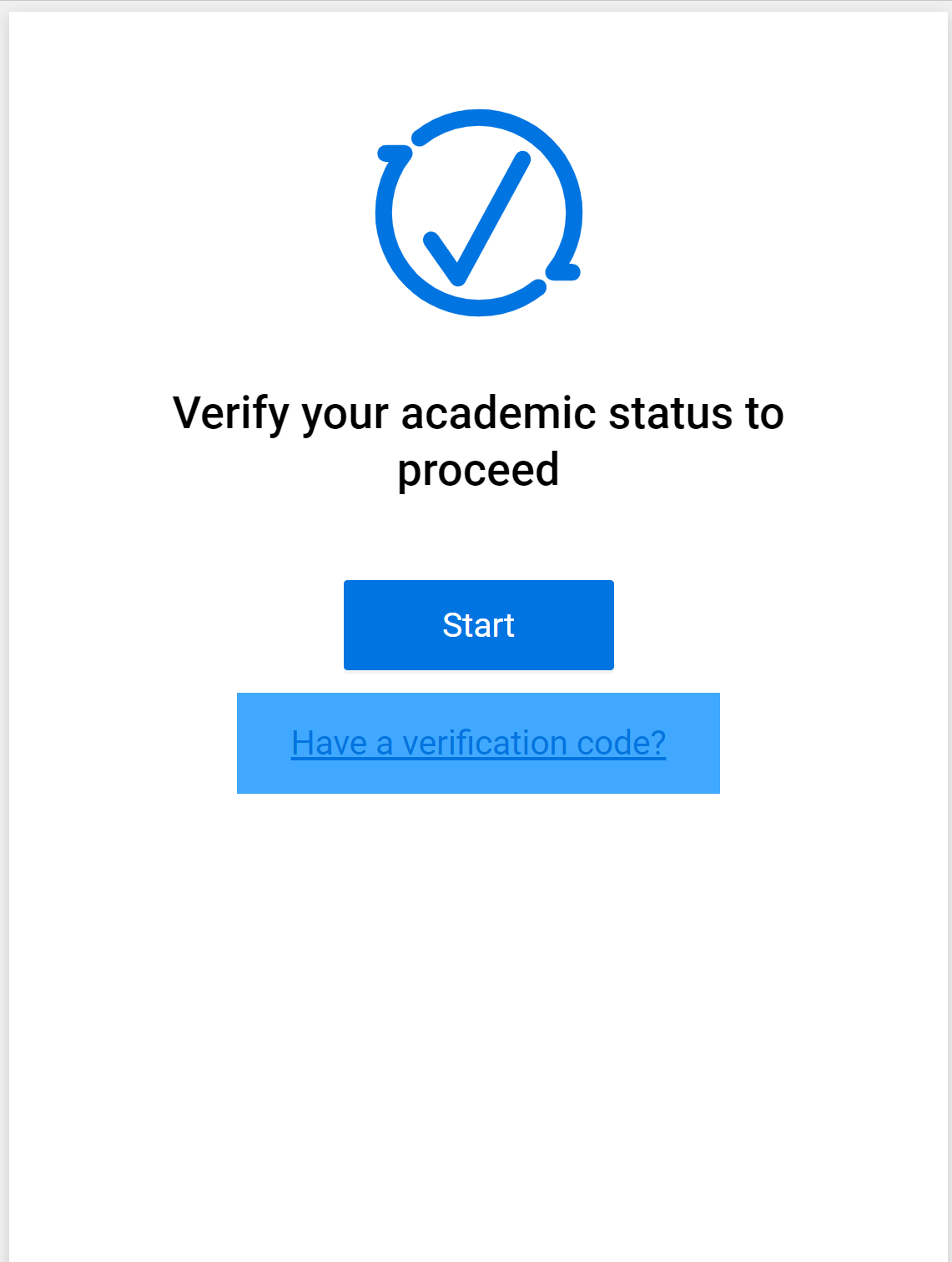Click the 'Start' label text

coord(478,625)
